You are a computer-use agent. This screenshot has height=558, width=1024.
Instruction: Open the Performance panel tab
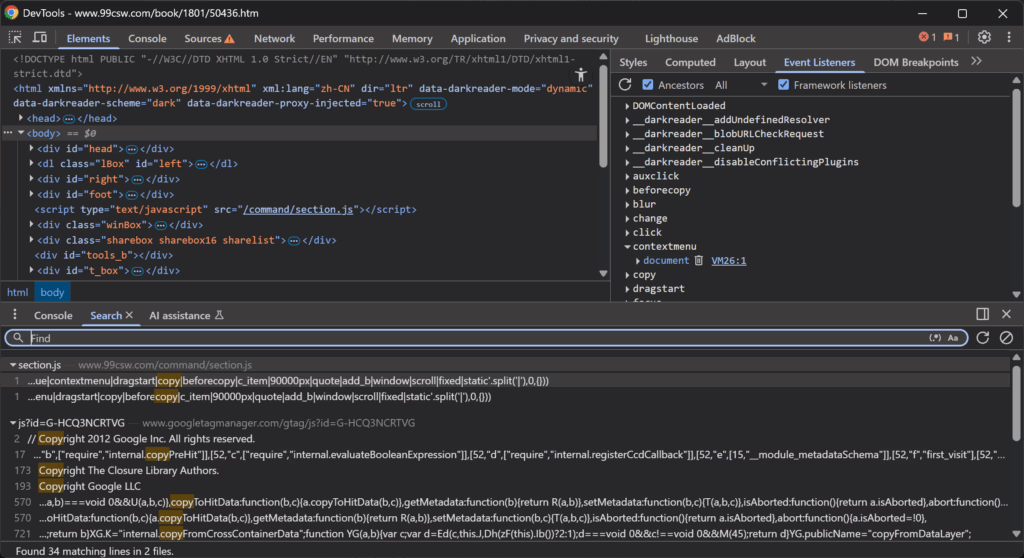tap(343, 39)
